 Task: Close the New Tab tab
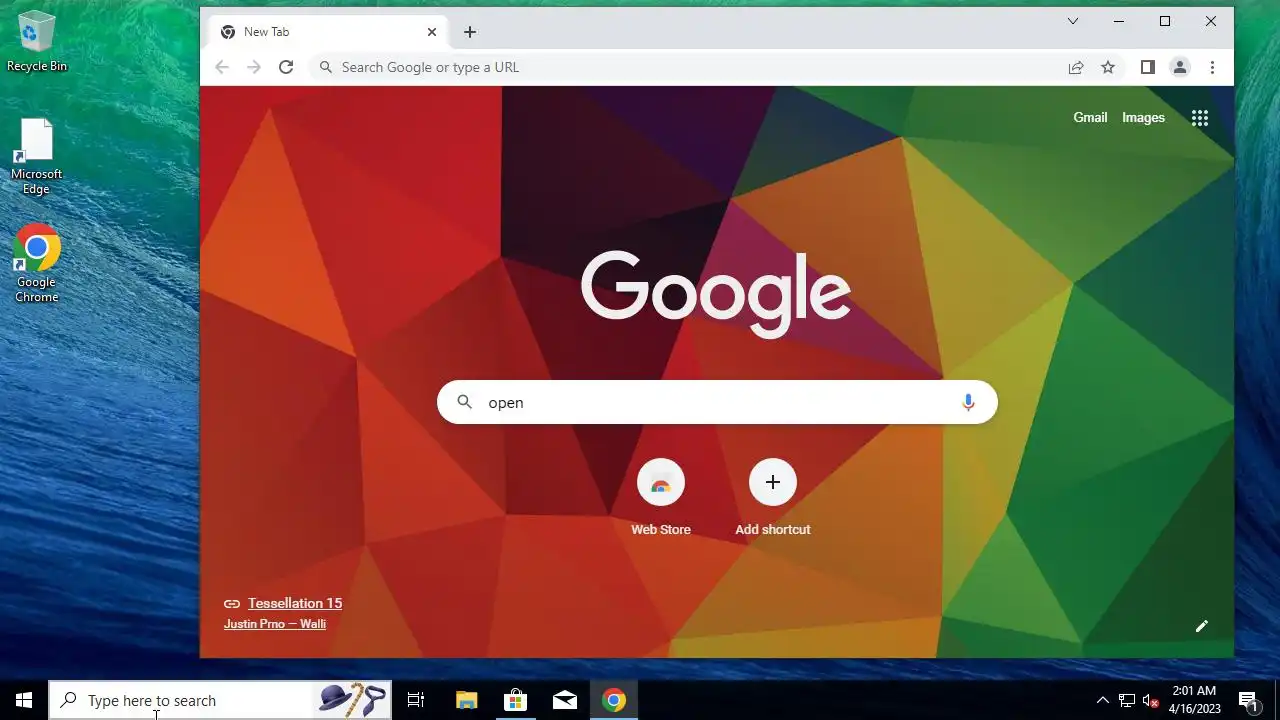(432, 32)
